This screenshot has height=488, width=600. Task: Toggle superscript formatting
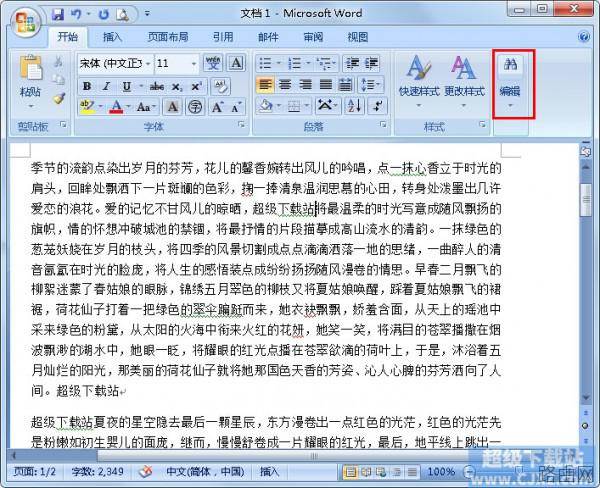click(x=196, y=86)
